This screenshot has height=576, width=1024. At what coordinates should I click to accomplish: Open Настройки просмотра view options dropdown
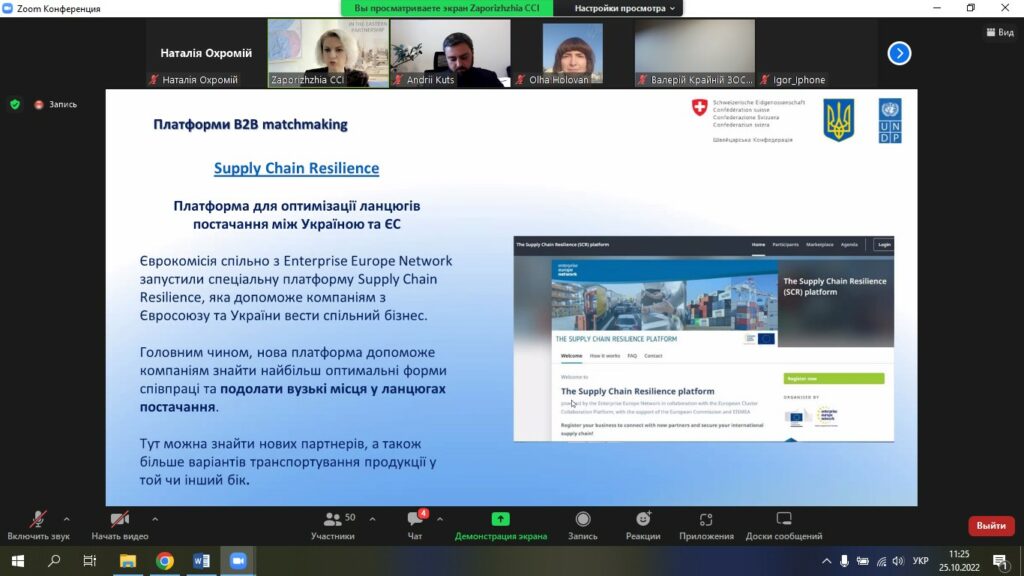(624, 8)
